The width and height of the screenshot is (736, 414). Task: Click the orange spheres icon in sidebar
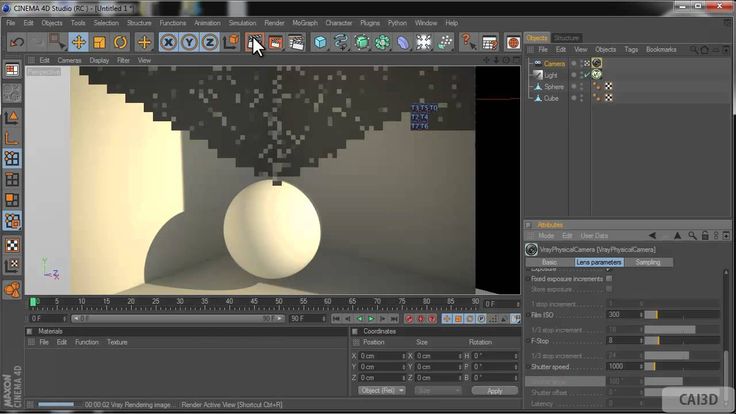tap(12, 290)
